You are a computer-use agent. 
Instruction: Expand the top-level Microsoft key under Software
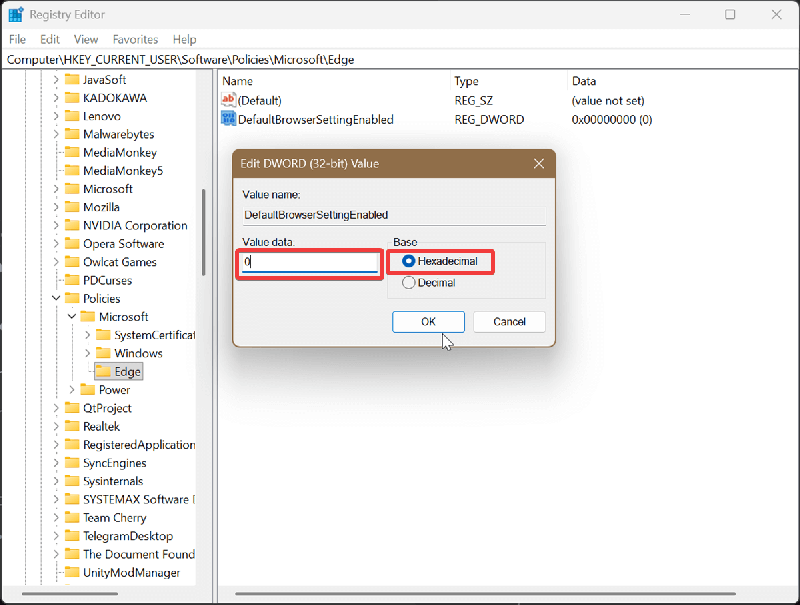(56, 189)
